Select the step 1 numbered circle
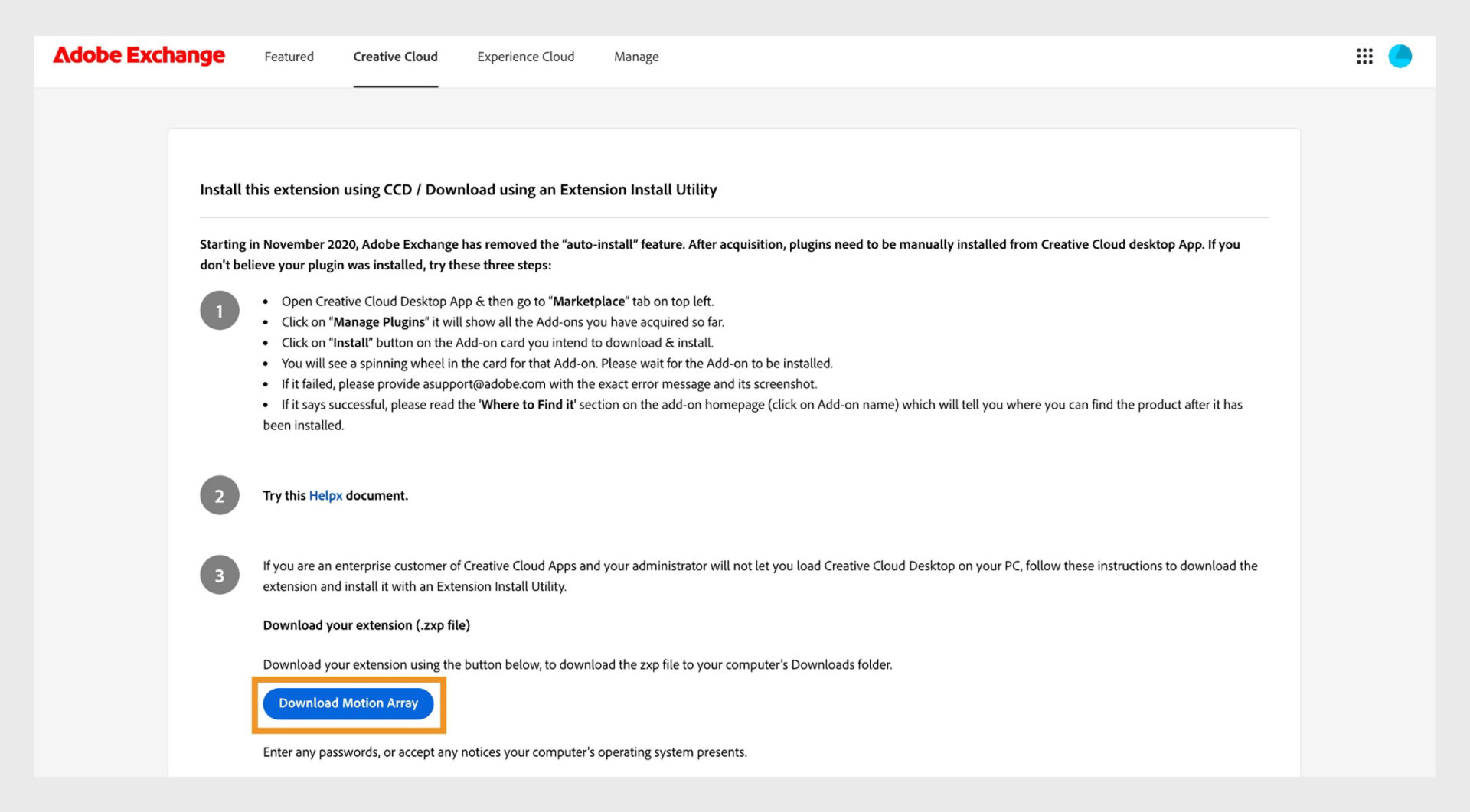This screenshot has width=1470, height=812. [x=220, y=310]
